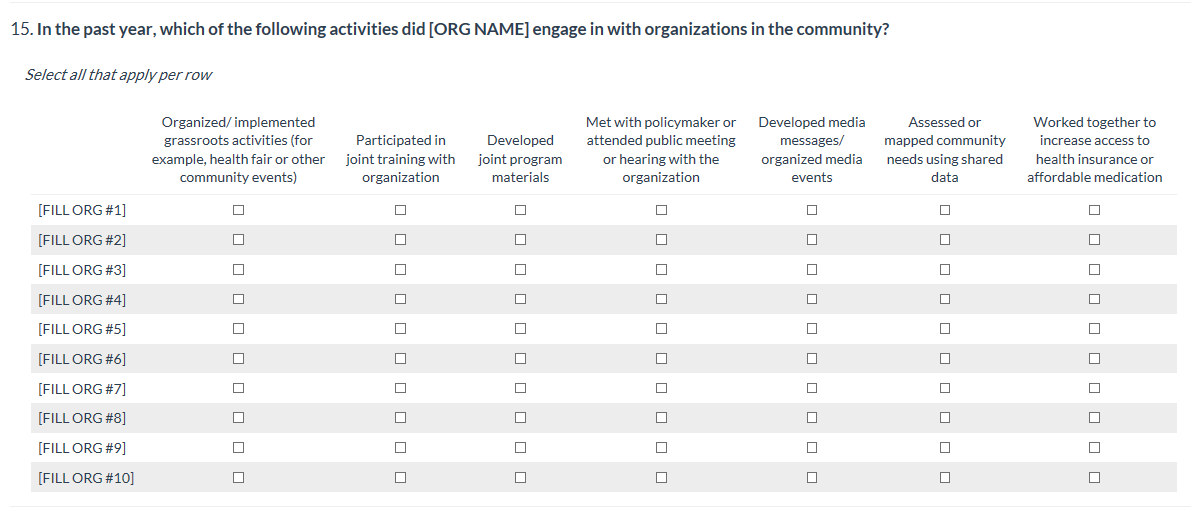Image resolution: width=1202 pixels, height=517 pixels.
Task: Check grassroots activities box for FILL ORG #8
Action: tap(239, 418)
